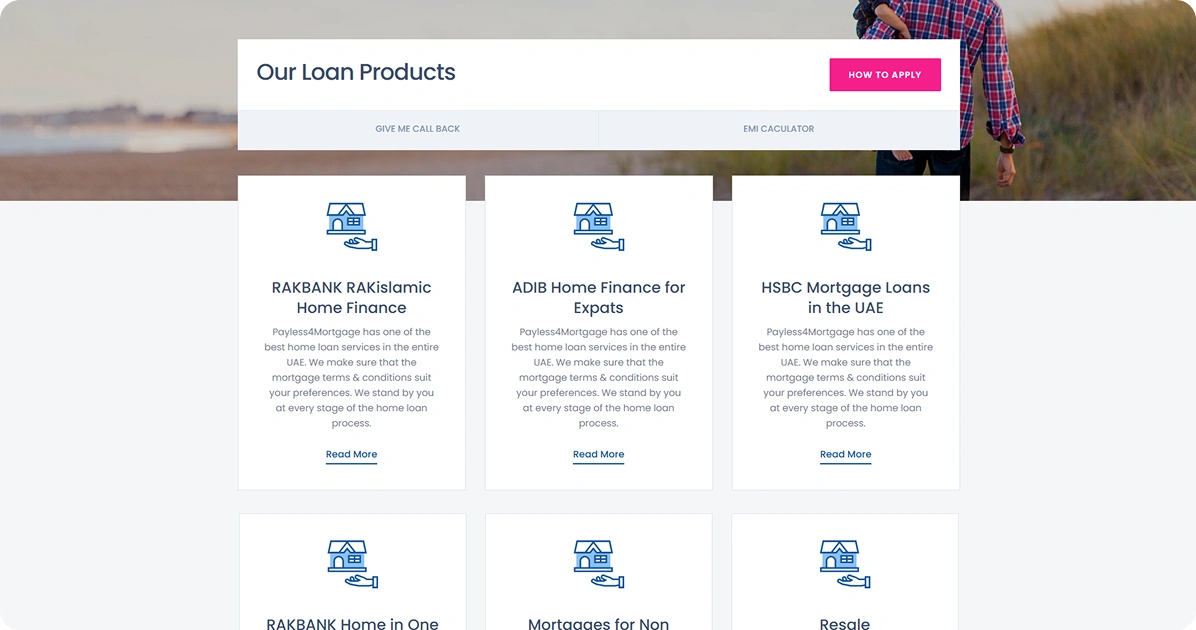Open the EMI CACULATOR tab
Viewport: 1196px width, 630px height.
coord(779,129)
